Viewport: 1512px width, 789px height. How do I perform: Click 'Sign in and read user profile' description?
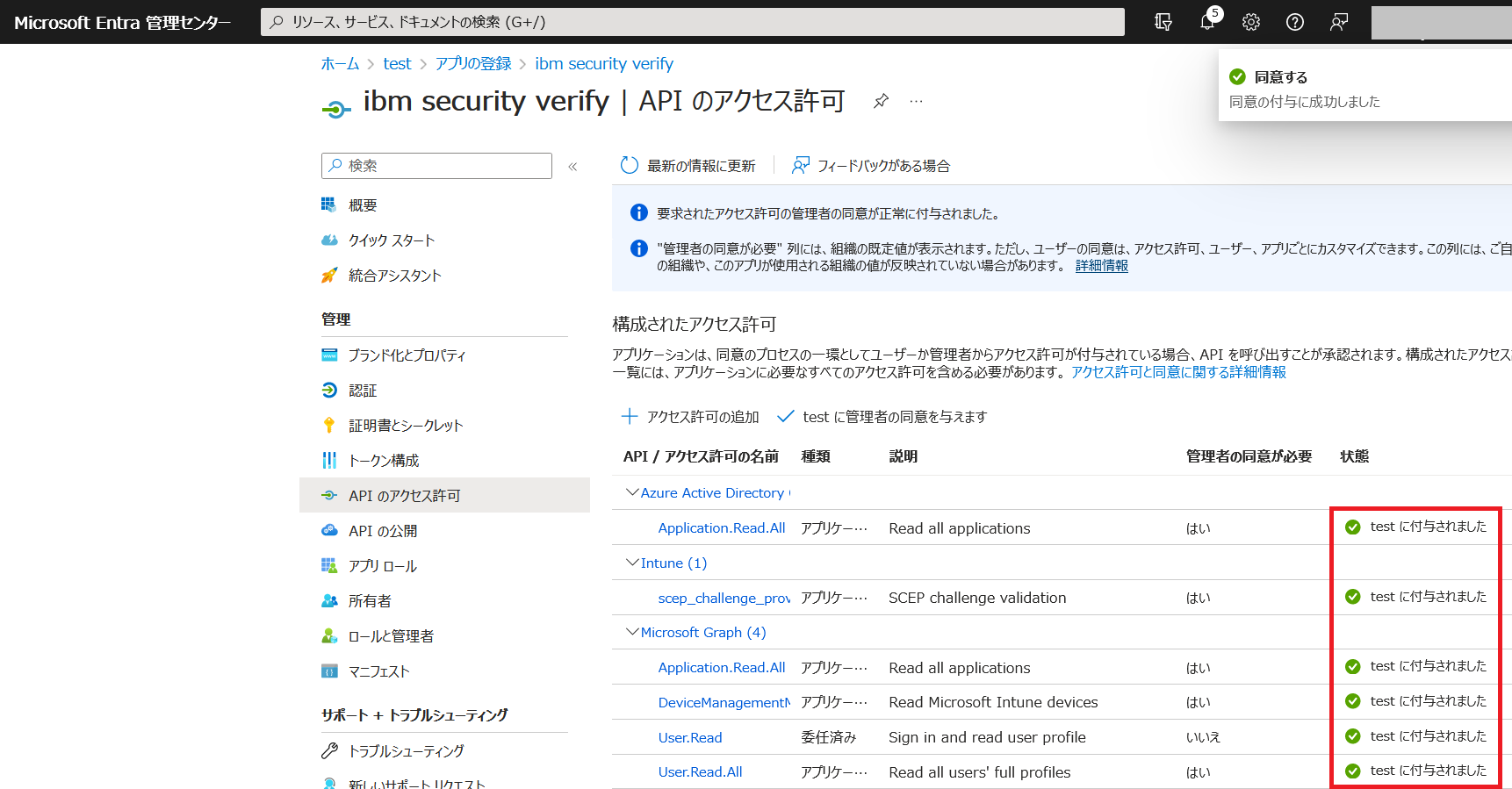pyautogui.click(x=987, y=737)
